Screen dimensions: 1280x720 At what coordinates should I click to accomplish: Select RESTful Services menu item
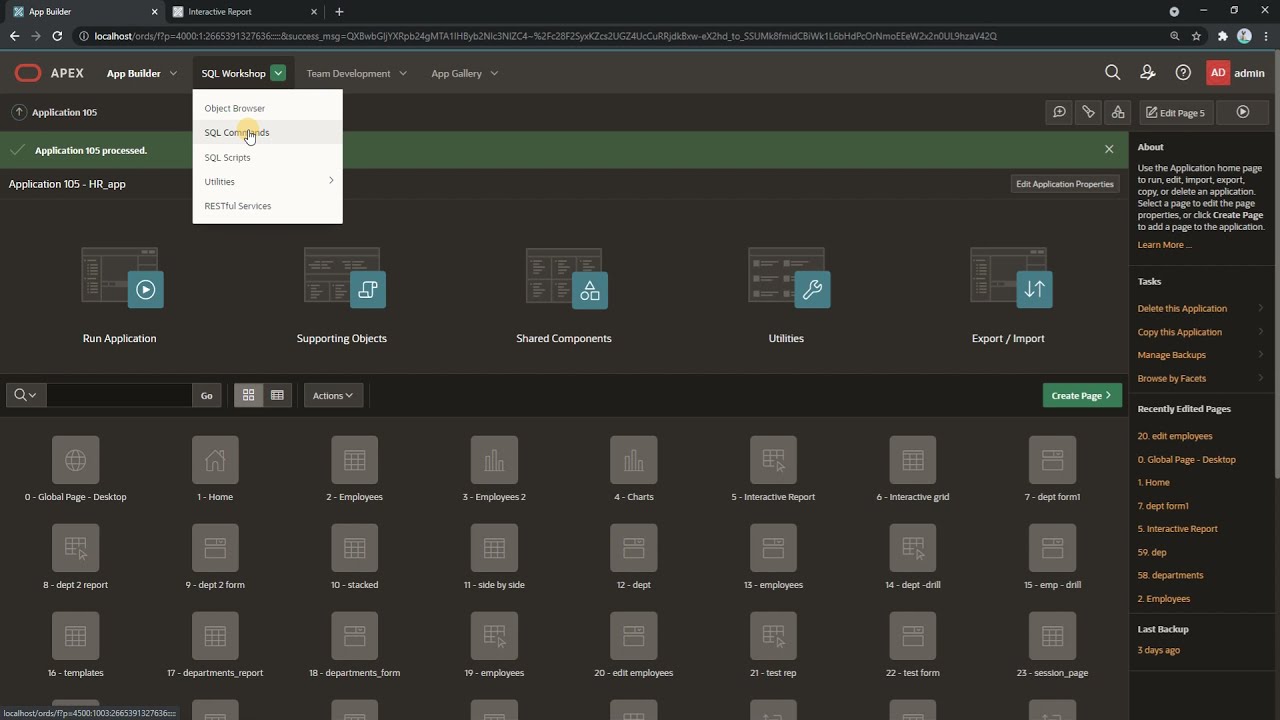coord(267,206)
